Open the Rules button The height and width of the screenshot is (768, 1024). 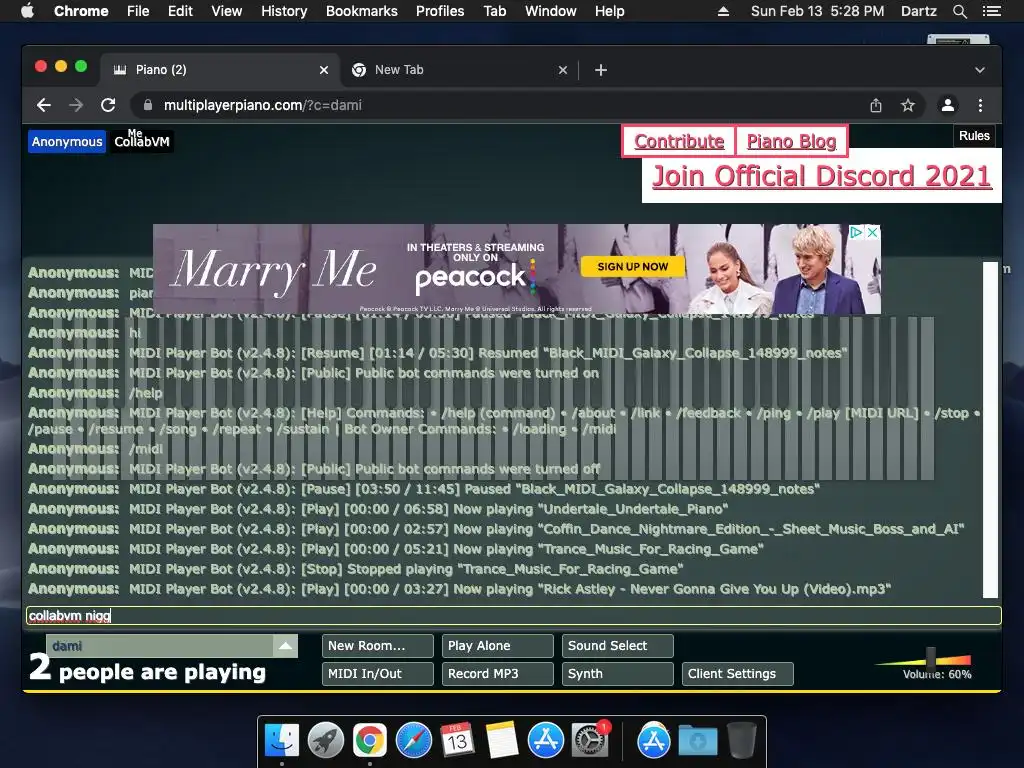[974, 136]
